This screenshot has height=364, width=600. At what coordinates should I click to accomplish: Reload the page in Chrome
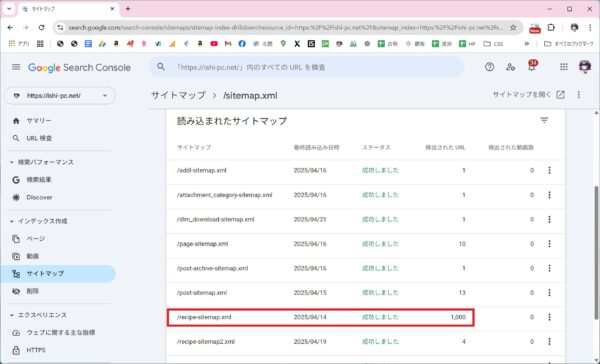(41, 28)
